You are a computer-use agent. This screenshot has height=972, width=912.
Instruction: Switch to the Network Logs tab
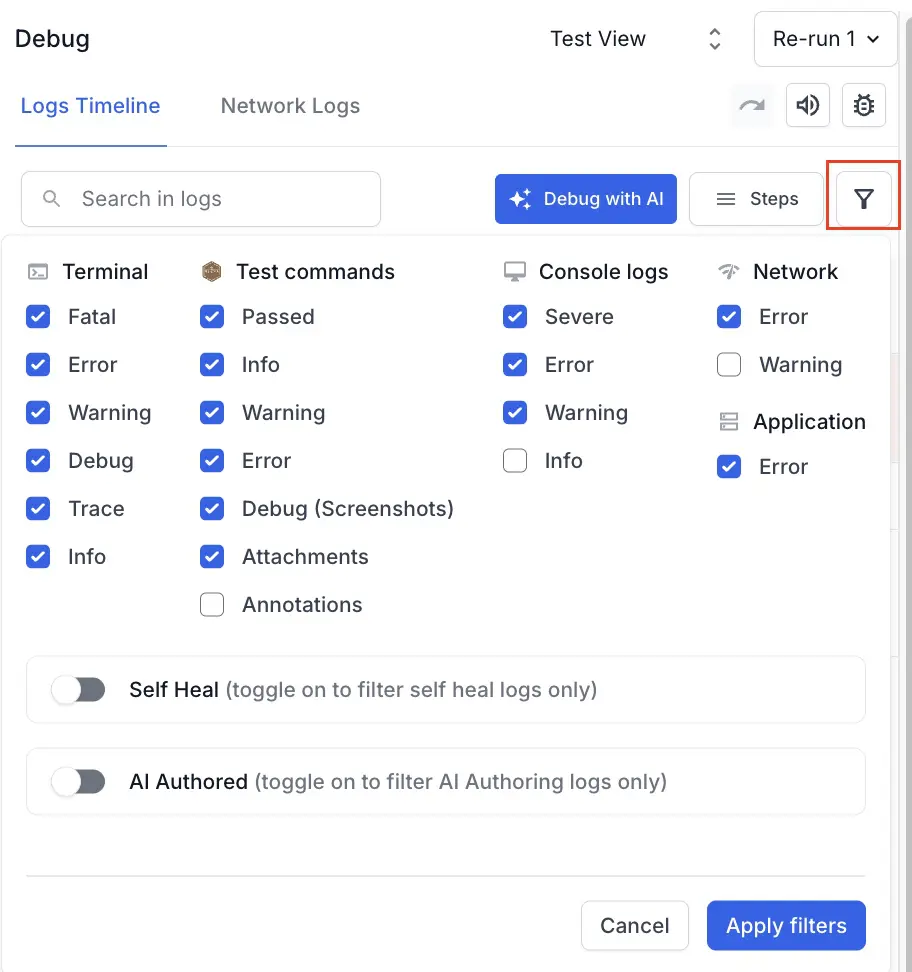click(289, 106)
